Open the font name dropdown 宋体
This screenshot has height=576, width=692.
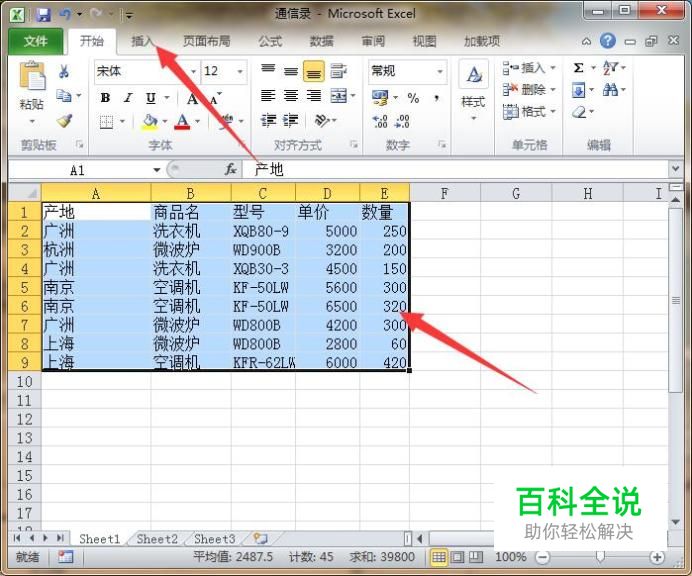tap(193, 72)
